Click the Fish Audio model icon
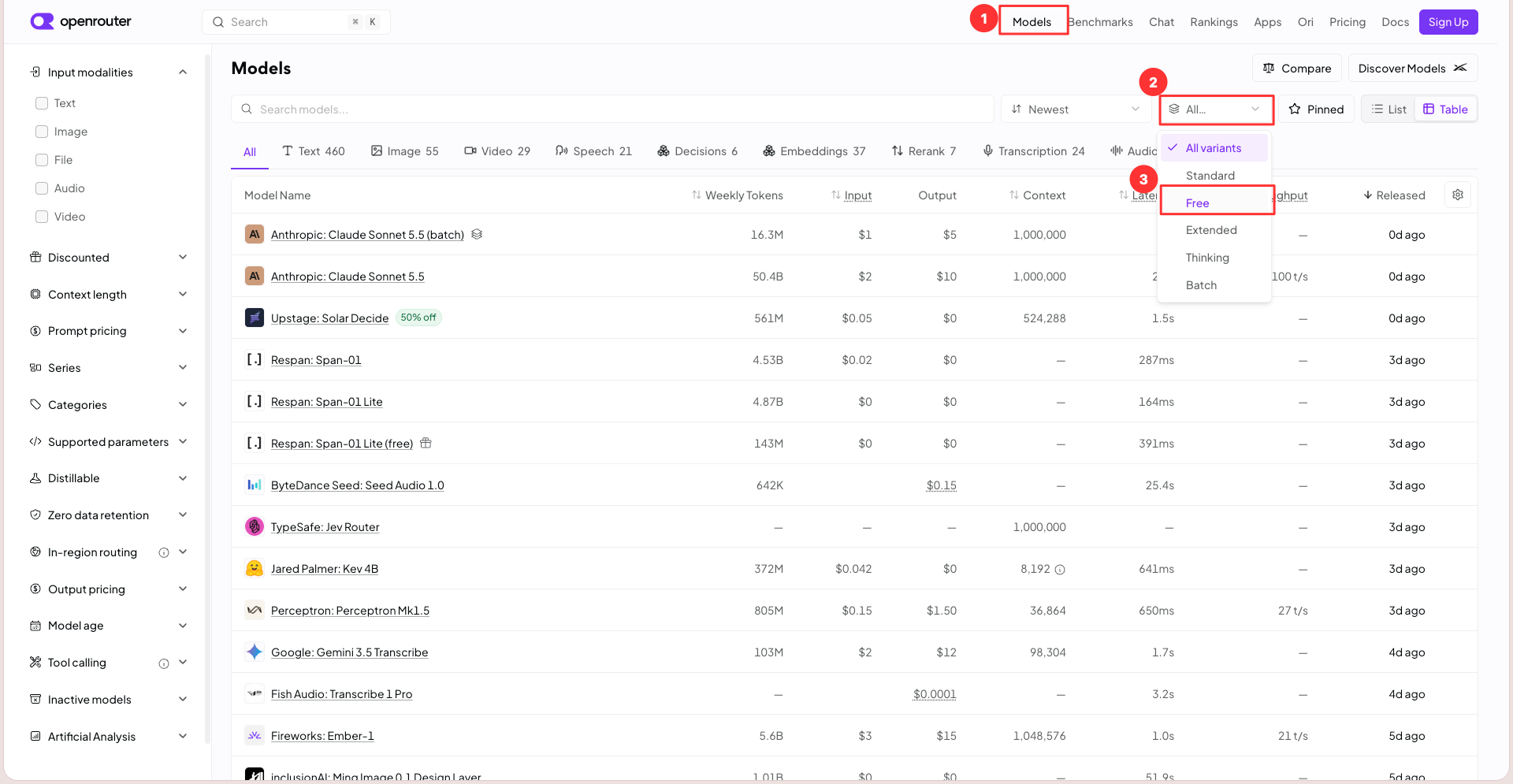Viewport: 1513px width, 784px height. point(255,693)
